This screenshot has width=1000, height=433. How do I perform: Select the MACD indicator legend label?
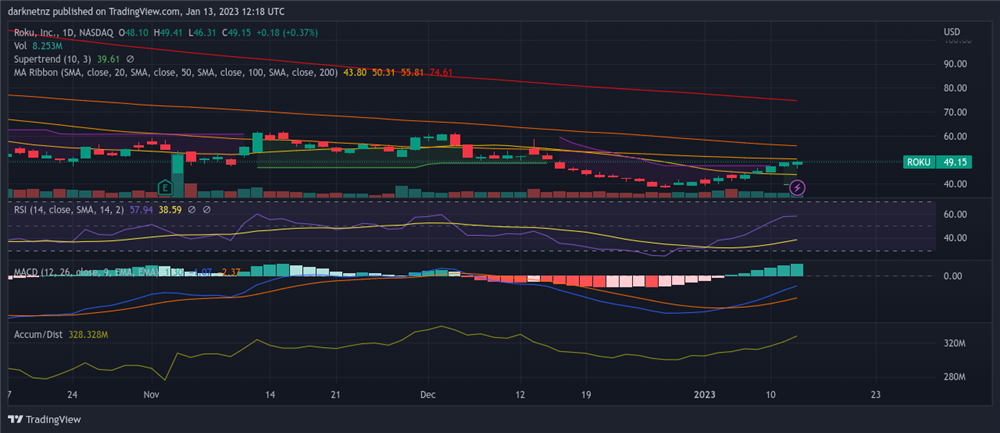30,272
